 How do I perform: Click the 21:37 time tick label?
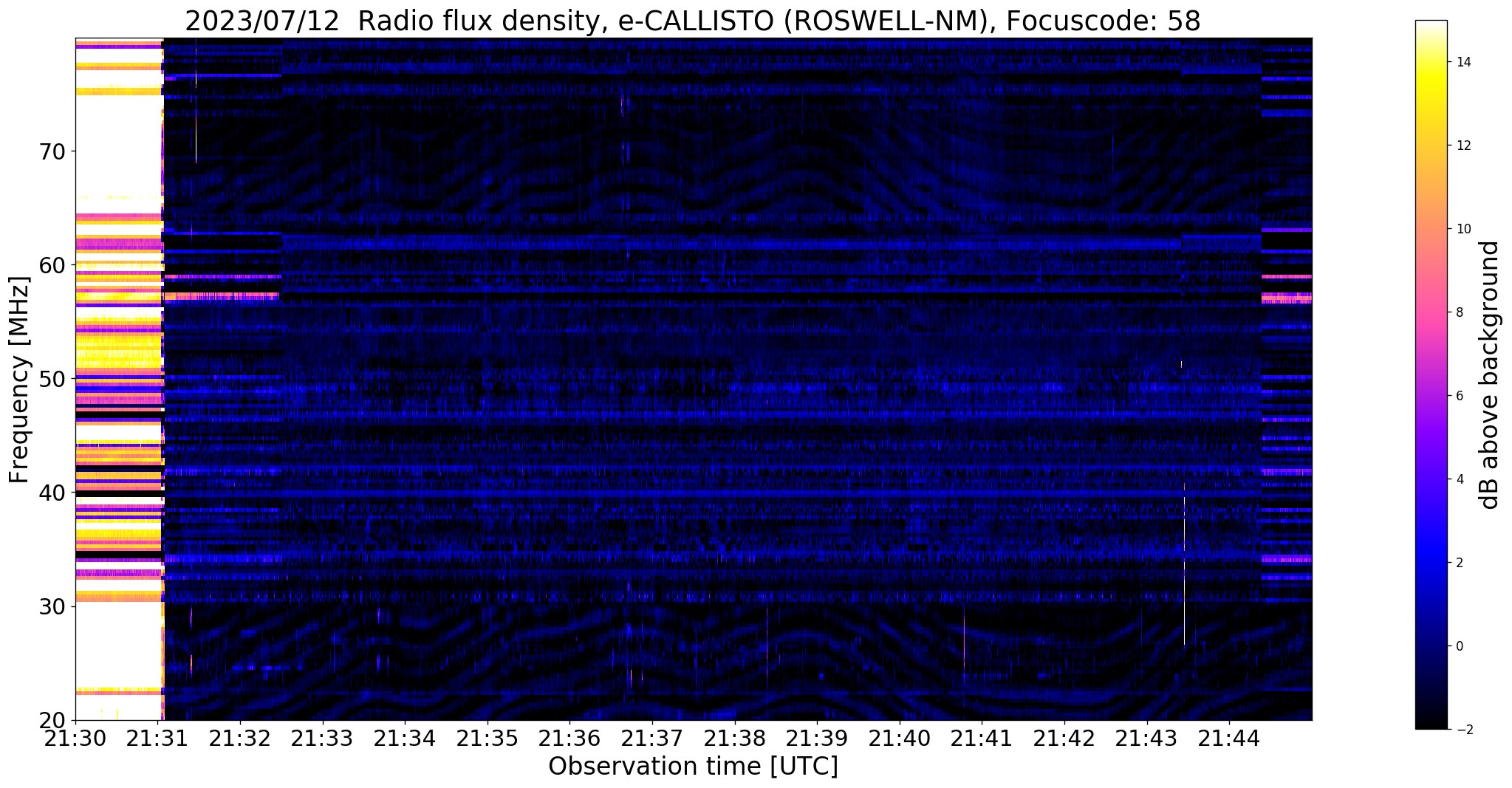[x=652, y=738]
